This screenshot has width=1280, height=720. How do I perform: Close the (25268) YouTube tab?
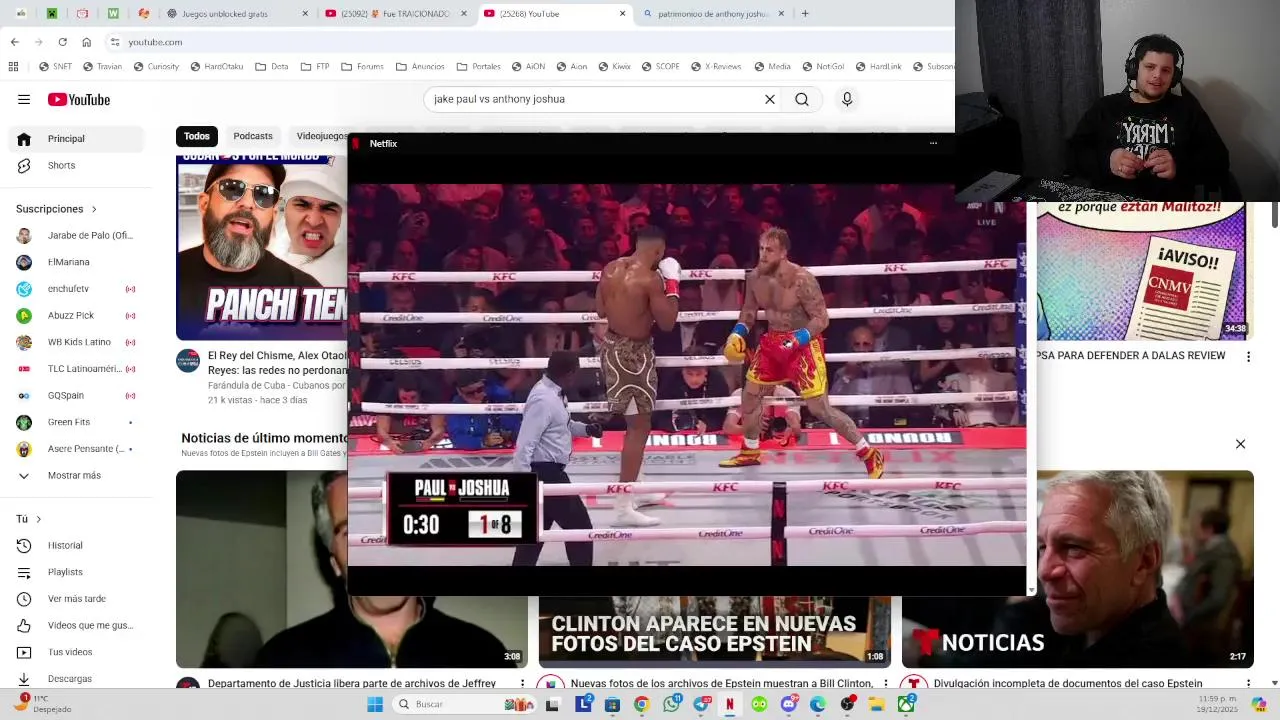coord(623,14)
